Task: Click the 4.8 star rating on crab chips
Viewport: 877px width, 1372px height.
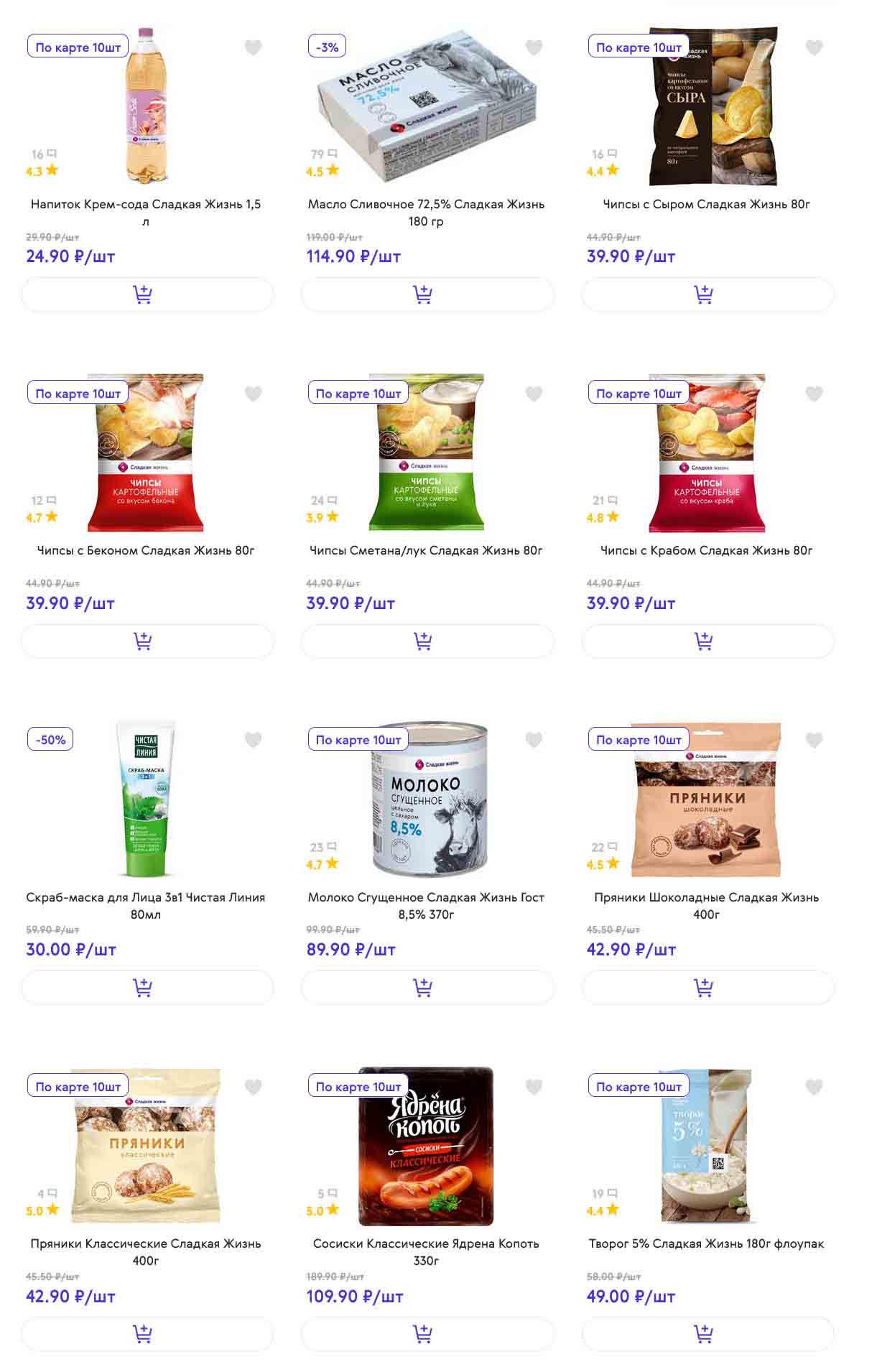Action: coord(603,517)
